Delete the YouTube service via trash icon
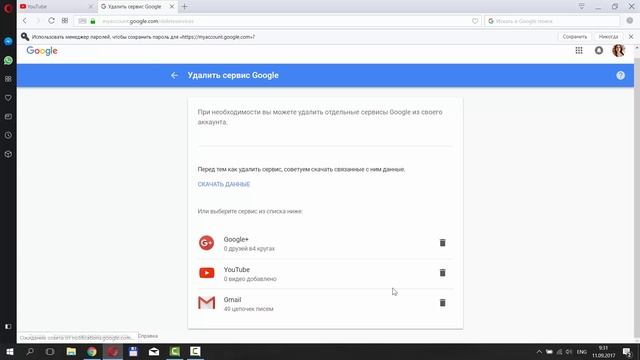Image resolution: width=640 pixels, height=360 pixels. coord(442,273)
